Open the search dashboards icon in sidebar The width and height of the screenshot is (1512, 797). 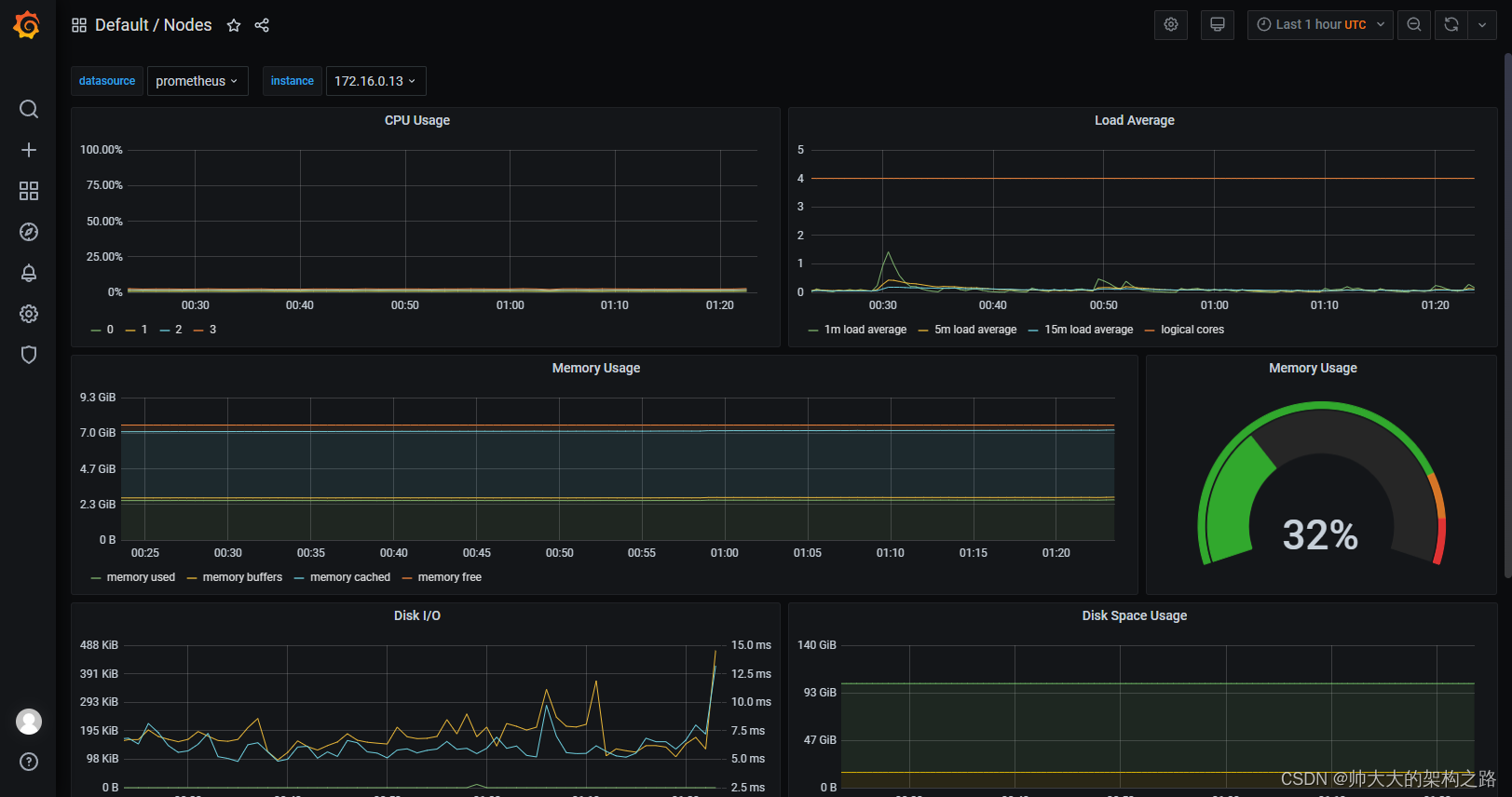(29, 109)
